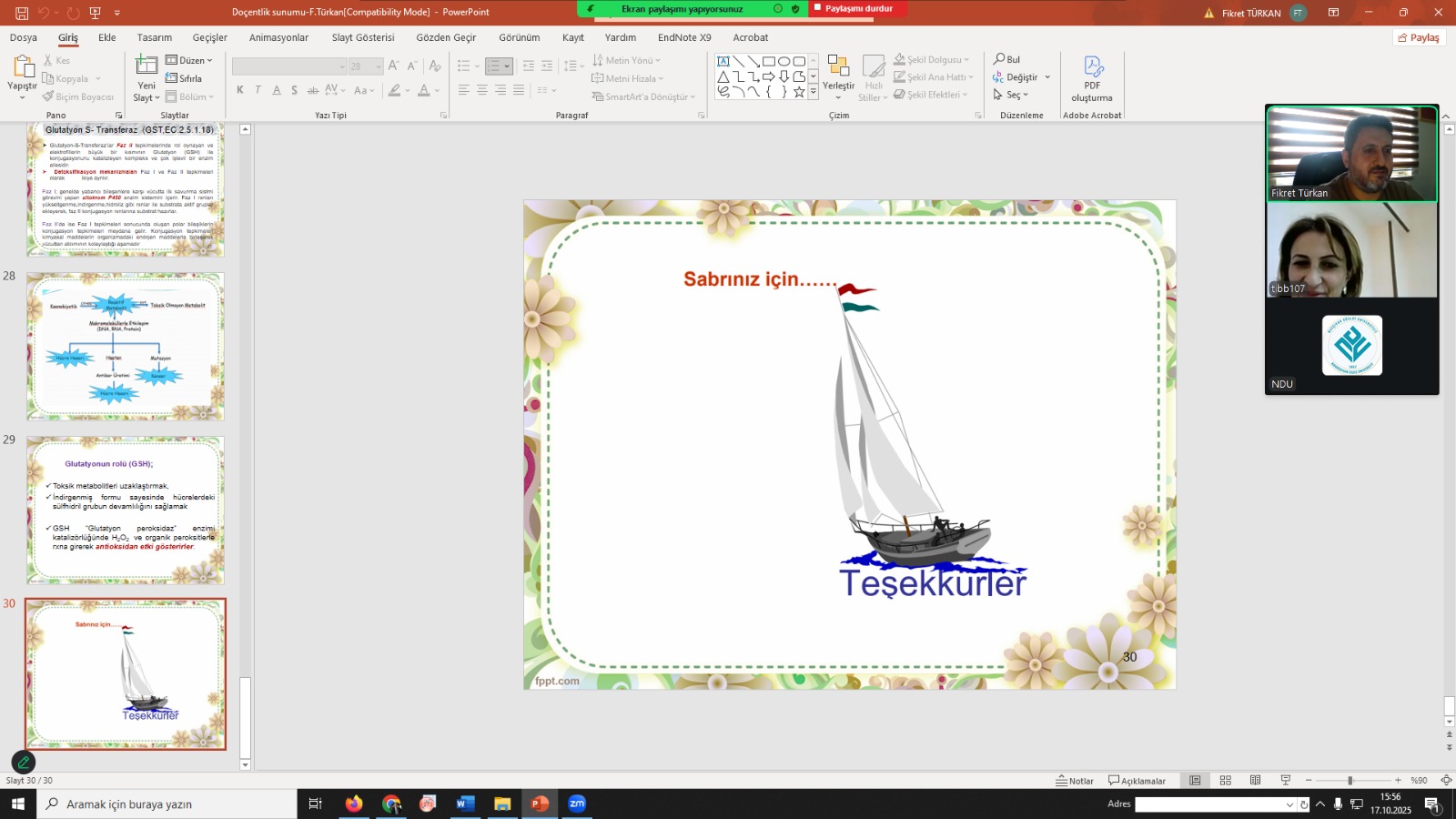This screenshot has width=1456, height=819.
Task: Open the Slayt Gösterisi tab
Action: tap(362, 37)
